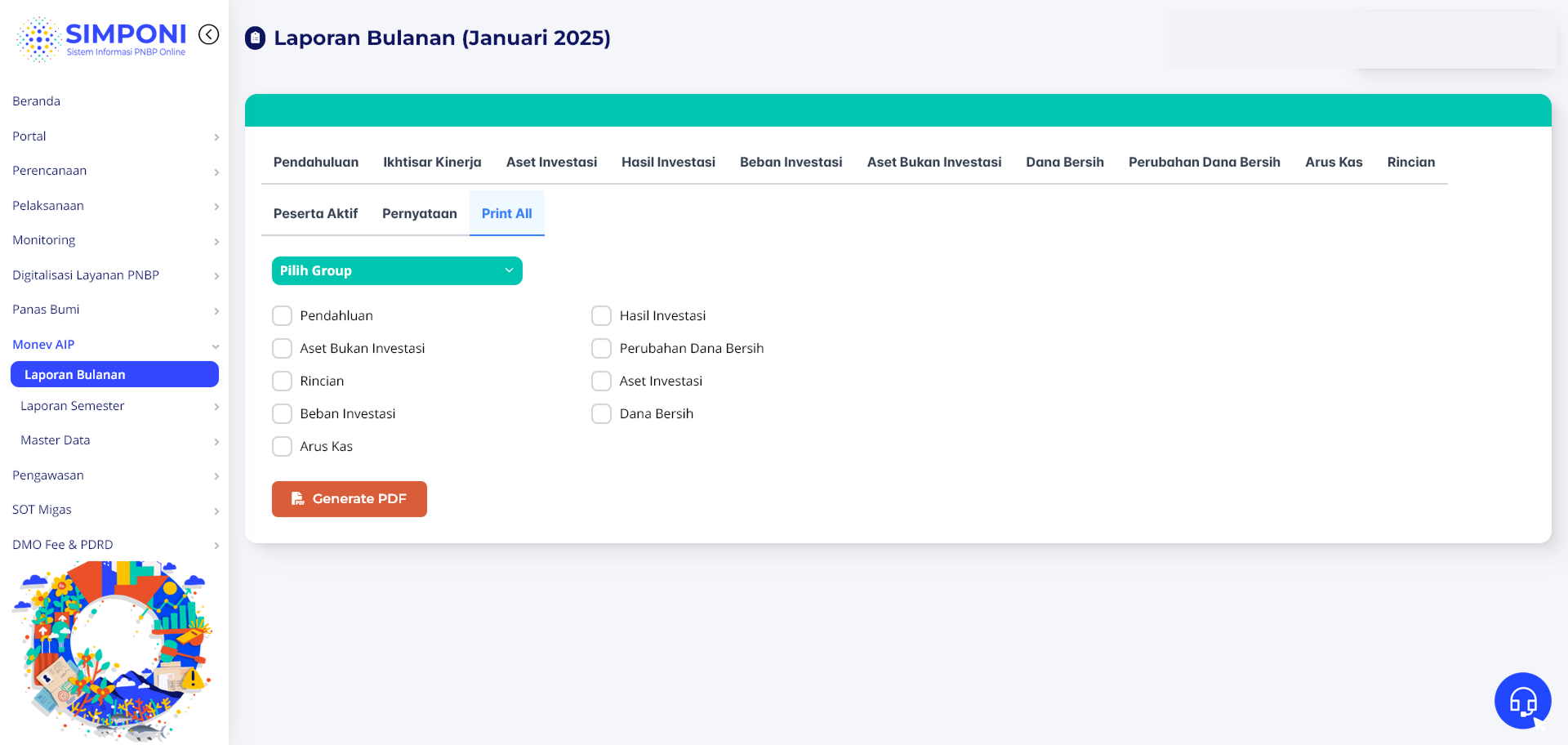Expand the Perencanaan sidebar chevron
The width and height of the screenshot is (1568, 745).
point(216,172)
